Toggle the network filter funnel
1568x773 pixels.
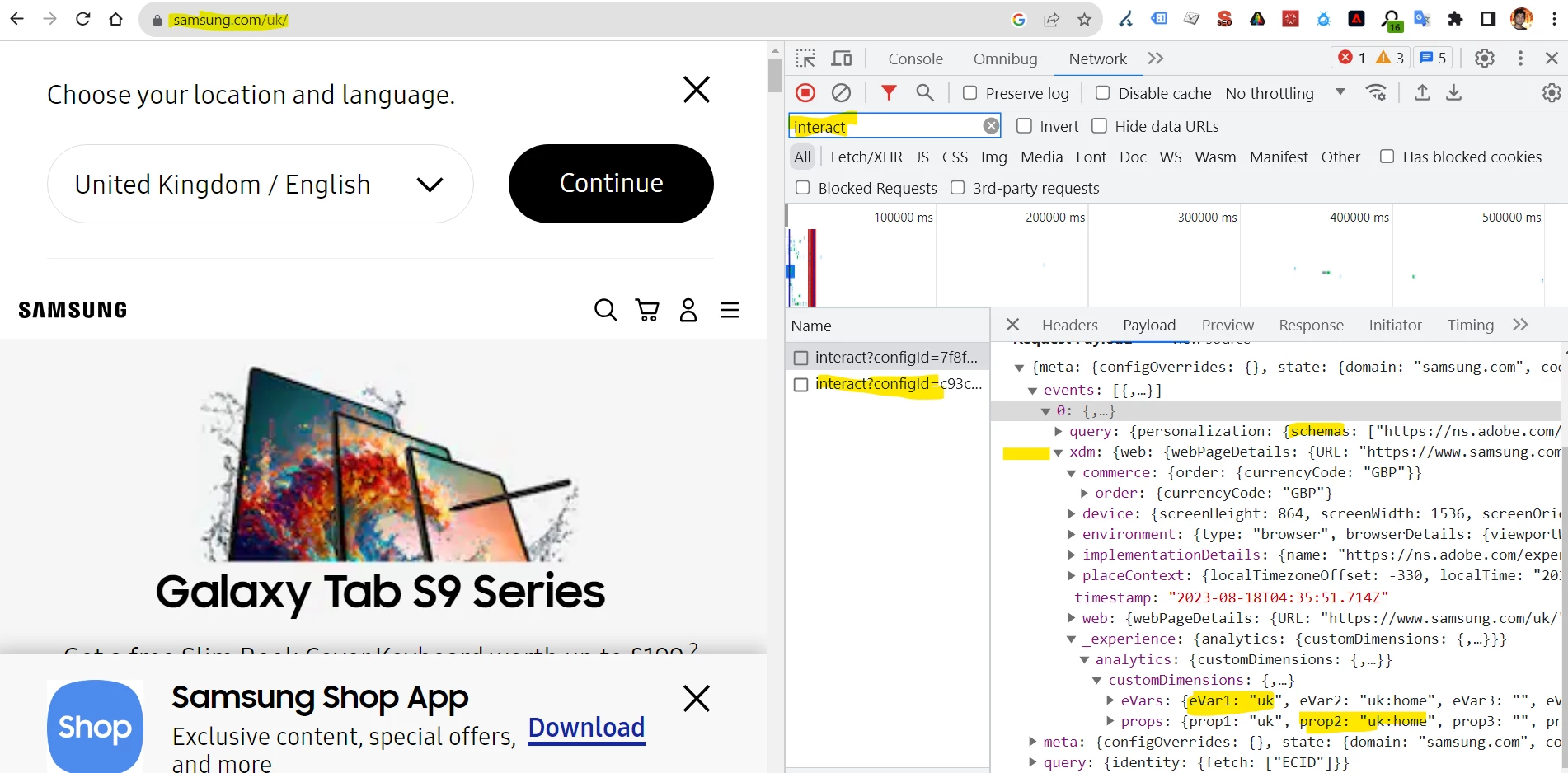pyautogui.click(x=889, y=93)
